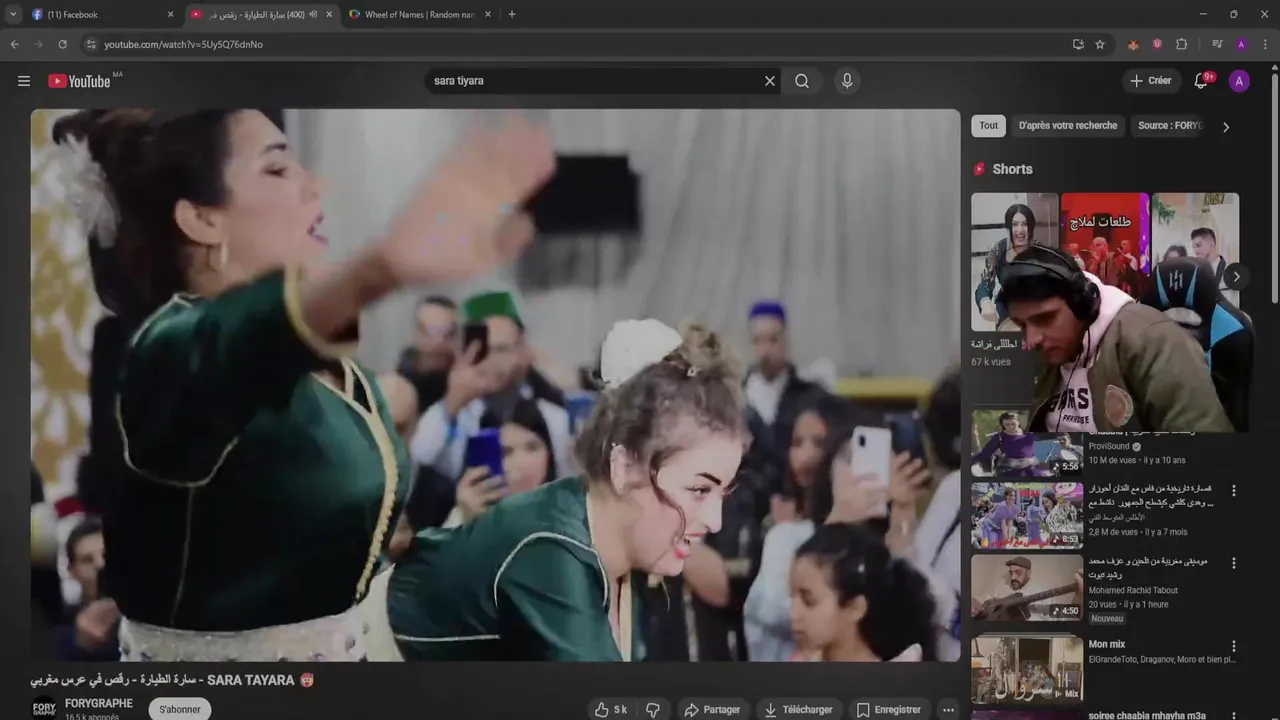Select 'D'après votre recherche' chip
1280x720 pixels.
click(x=1068, y=126)
